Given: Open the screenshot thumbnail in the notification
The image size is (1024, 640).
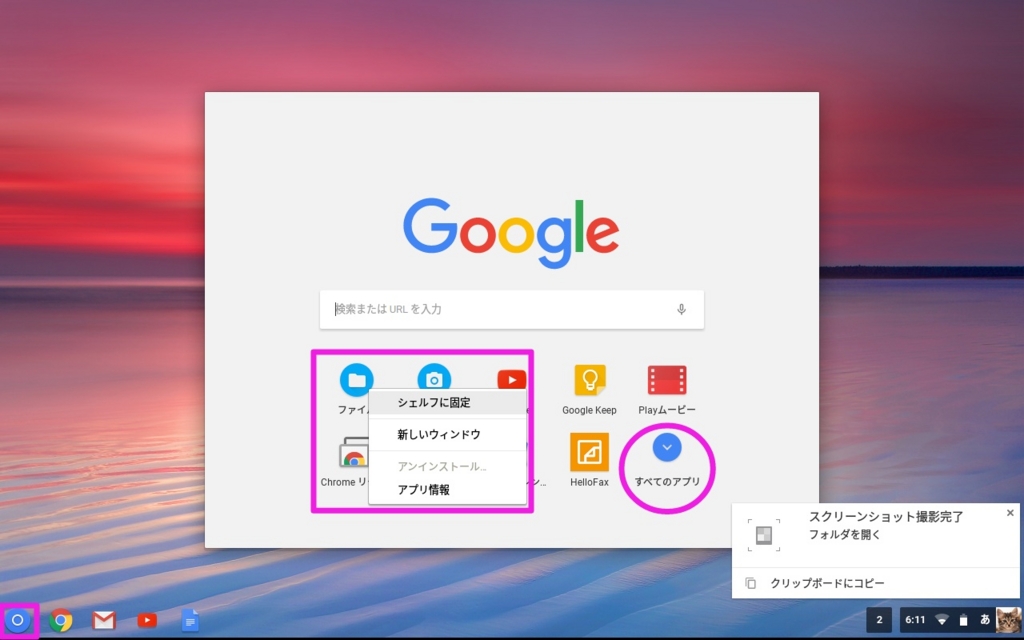Looking at the screenshot, I should pyautogui.click(x=764, y=536).
